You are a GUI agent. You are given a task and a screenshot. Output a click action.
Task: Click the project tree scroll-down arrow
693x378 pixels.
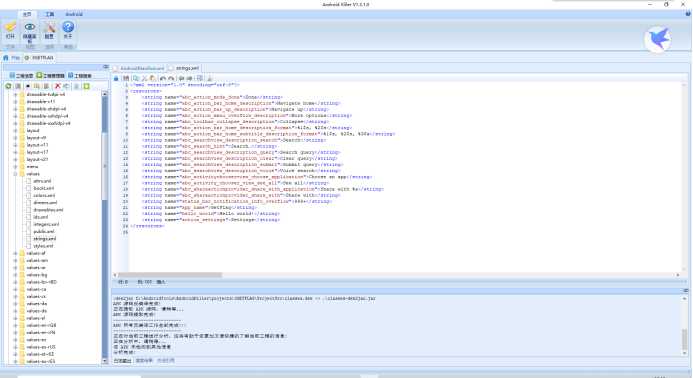[x=105, y=361]
